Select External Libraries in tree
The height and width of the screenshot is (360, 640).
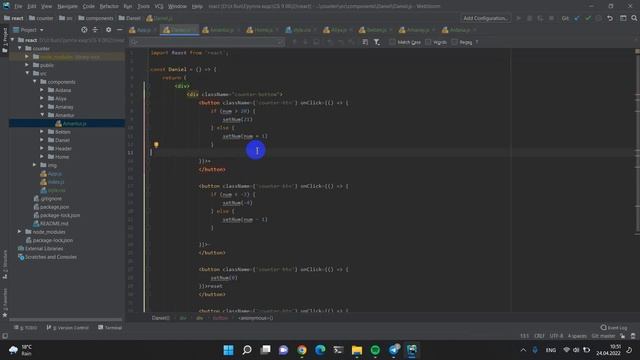(44, 248)
